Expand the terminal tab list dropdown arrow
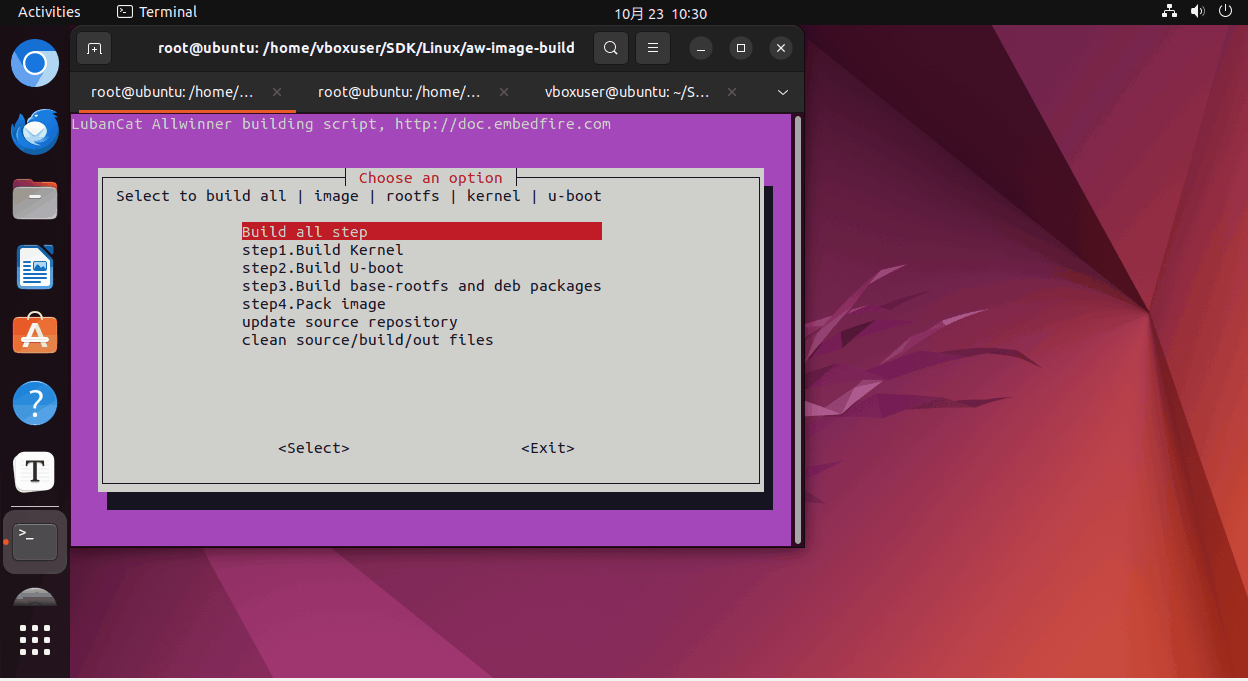This screenshot has width=1248, height=681. (783, 92)
